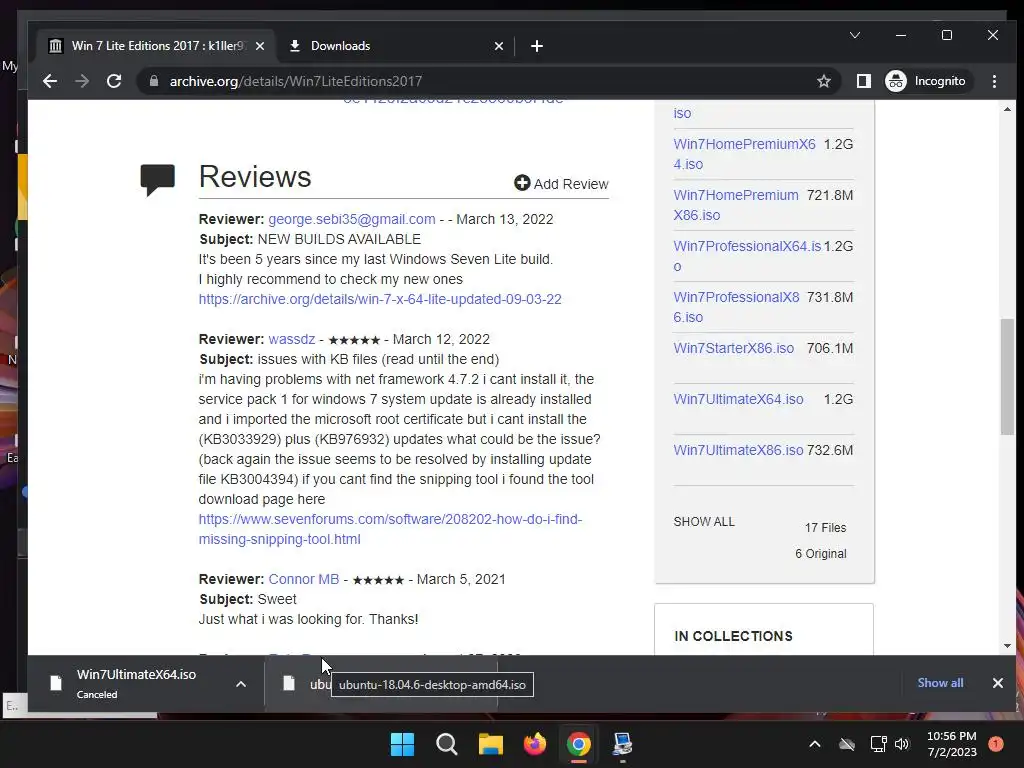Open the Windows Start menu
The height and width of the screenshot is (768, 1024).
pyautogui.click(x=402, y=744)
